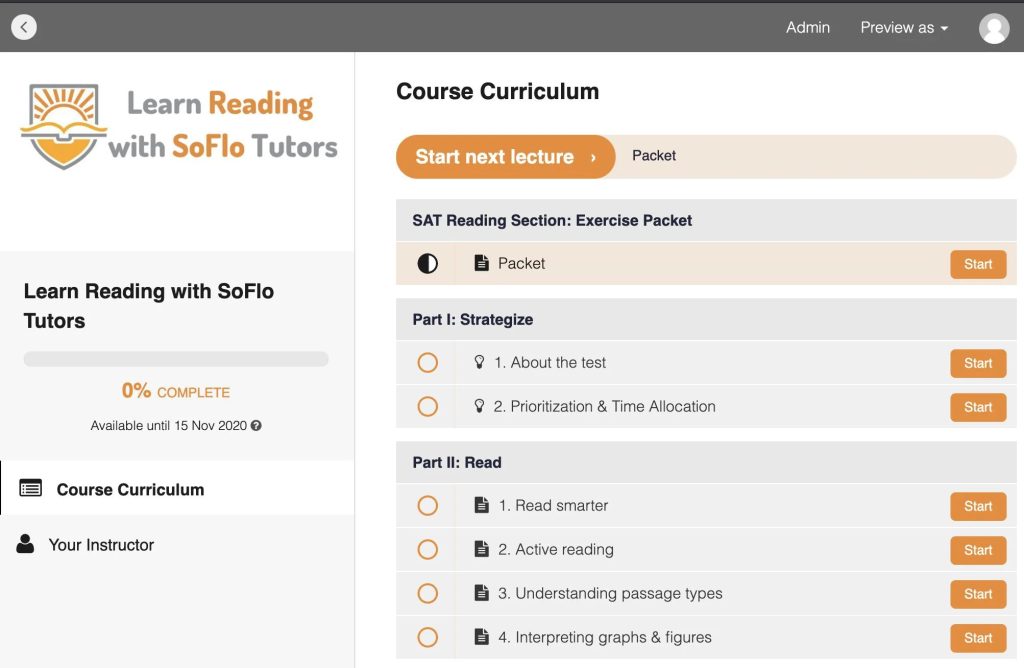Click the document icon for Active reading
This screenshot has width=1024, height=668.
481,549
